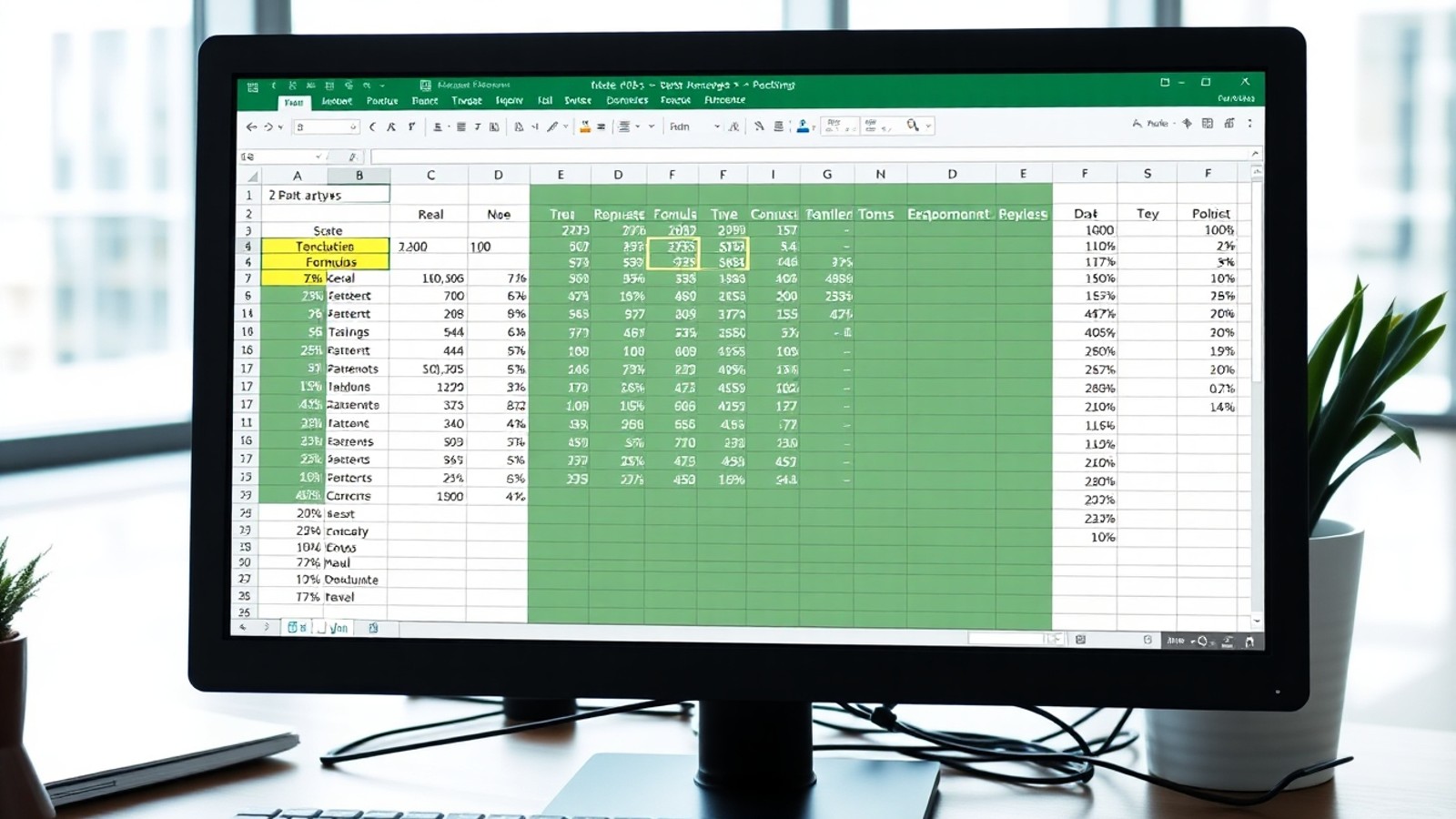Click the vertical scrollbar up arrow
1456x819 pixels.
(x=1258, y=170)
